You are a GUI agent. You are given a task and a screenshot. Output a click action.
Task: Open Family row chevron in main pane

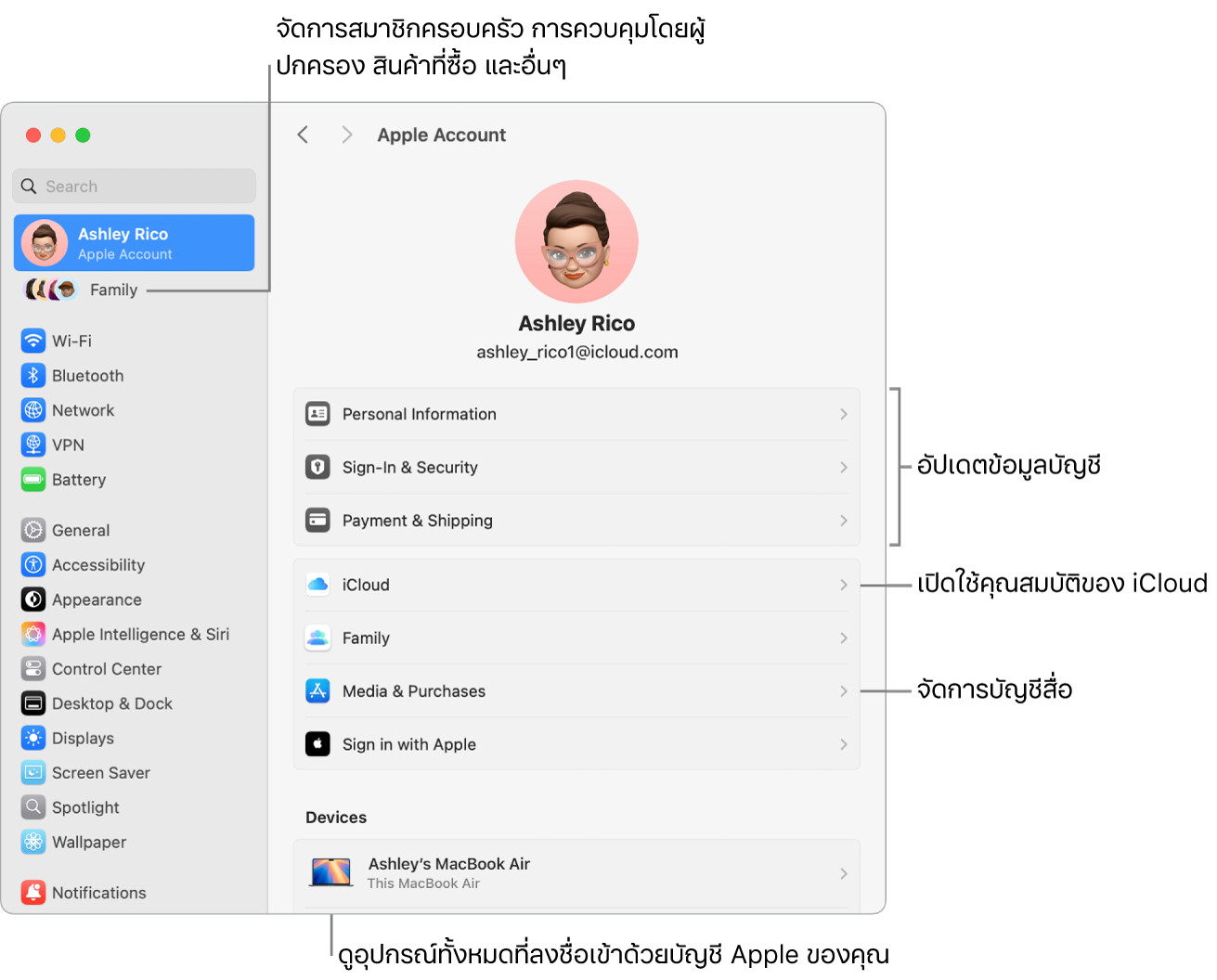(844, 638)
